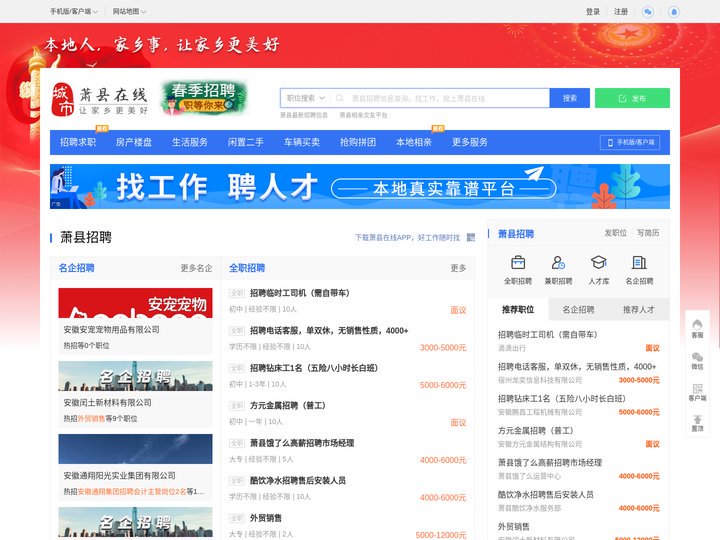Screen dimensions: 720x540
Task: Open 找工作 聘人才 banner ad
Action: [360, 186]
